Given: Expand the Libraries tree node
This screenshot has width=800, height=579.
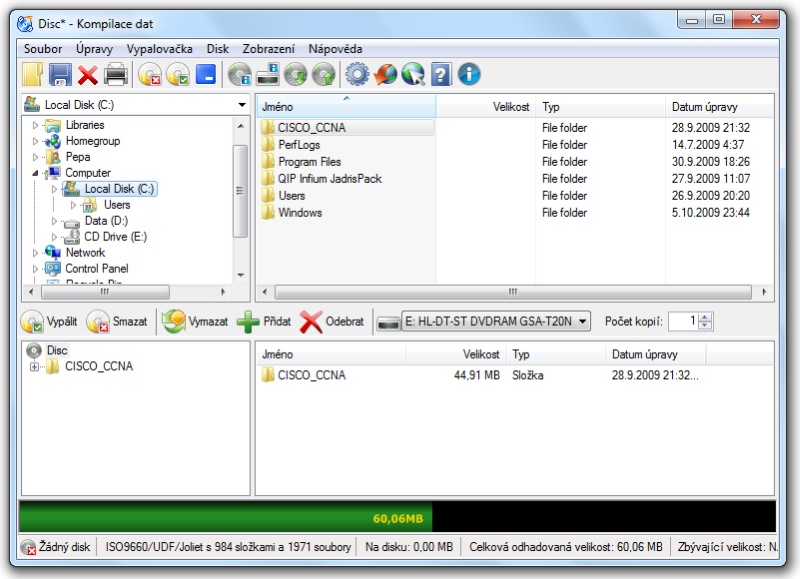Looking at the screenshot, I should pos(35,125).
